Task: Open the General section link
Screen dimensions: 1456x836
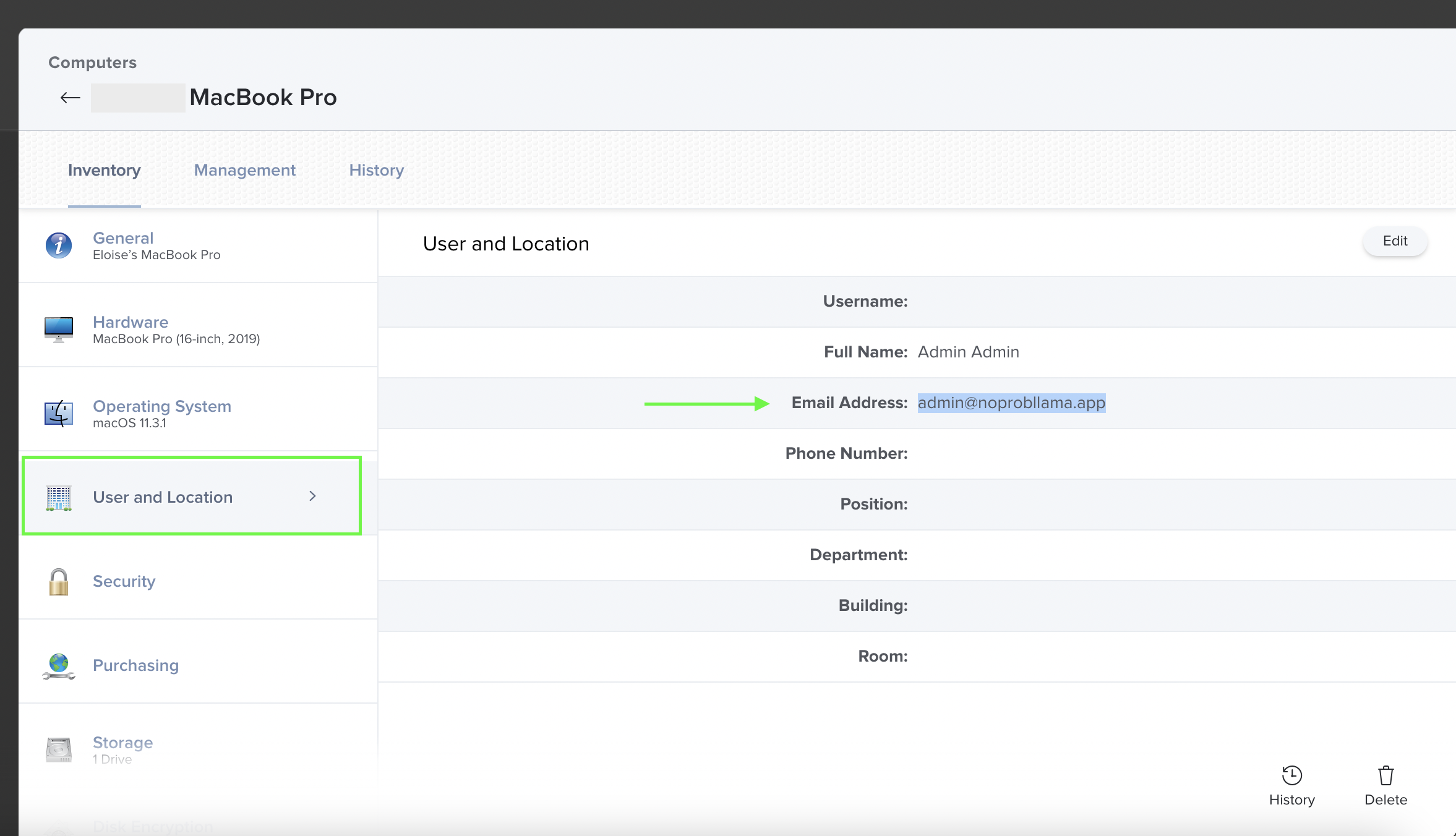Action: tap(123, 238)
